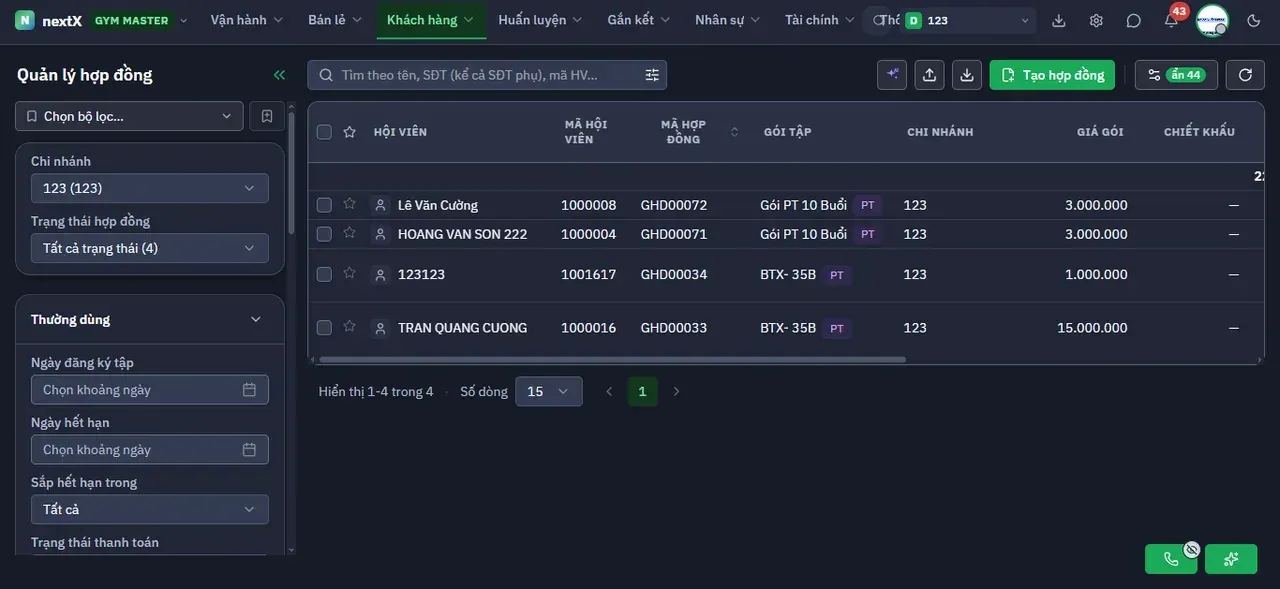Change Số dòng rows-per-page dropdown

549,392
